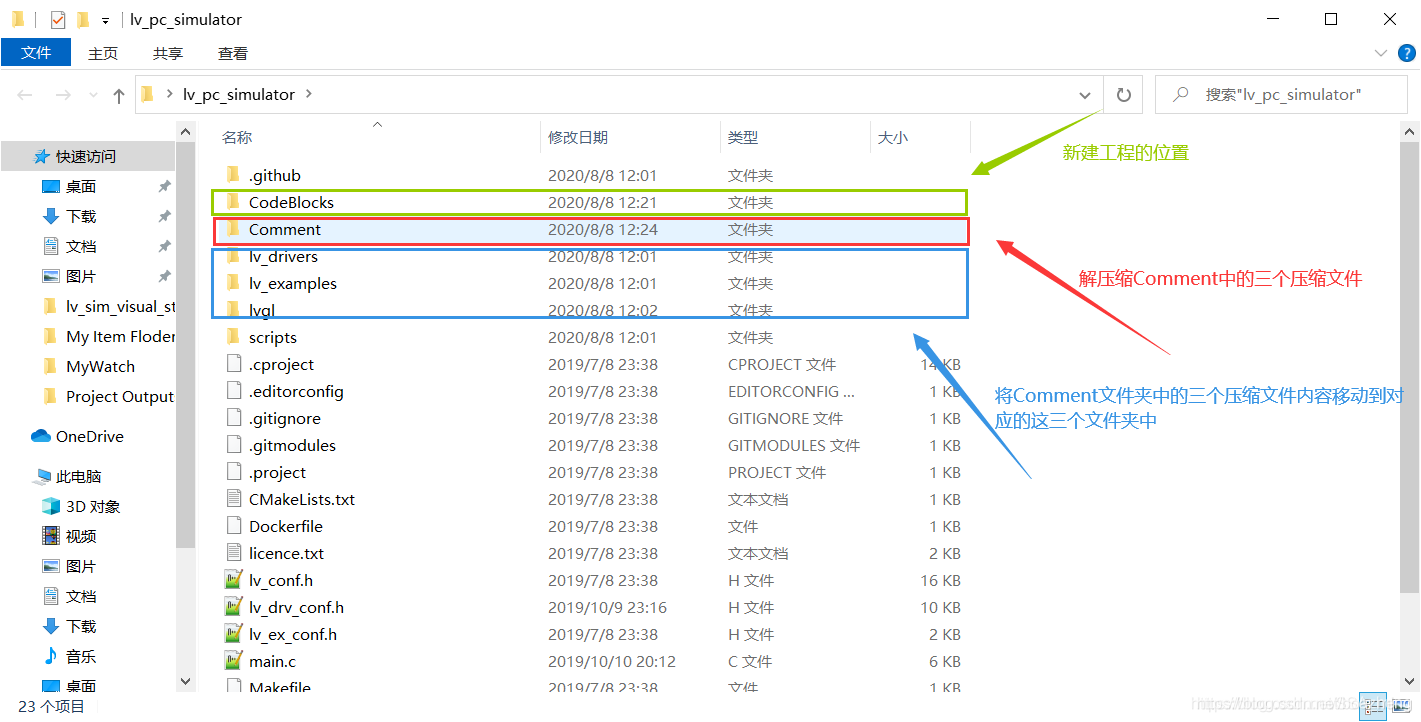This screenshot has width=1421, height=722.
Task: Open pinned 文档 under quick access
Action: (x=81, y=246)
